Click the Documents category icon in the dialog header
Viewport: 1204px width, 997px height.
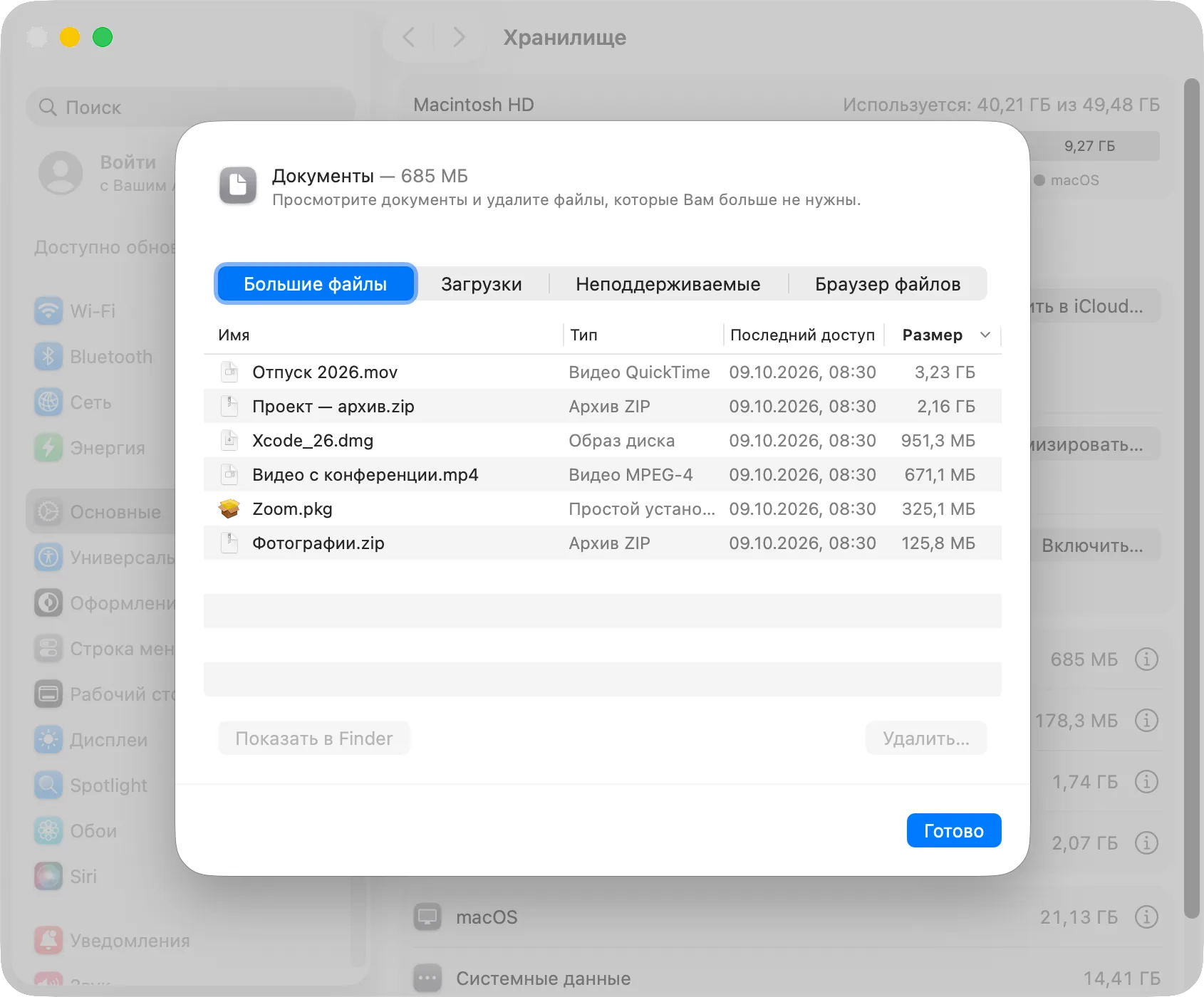(x=238, y=186)
